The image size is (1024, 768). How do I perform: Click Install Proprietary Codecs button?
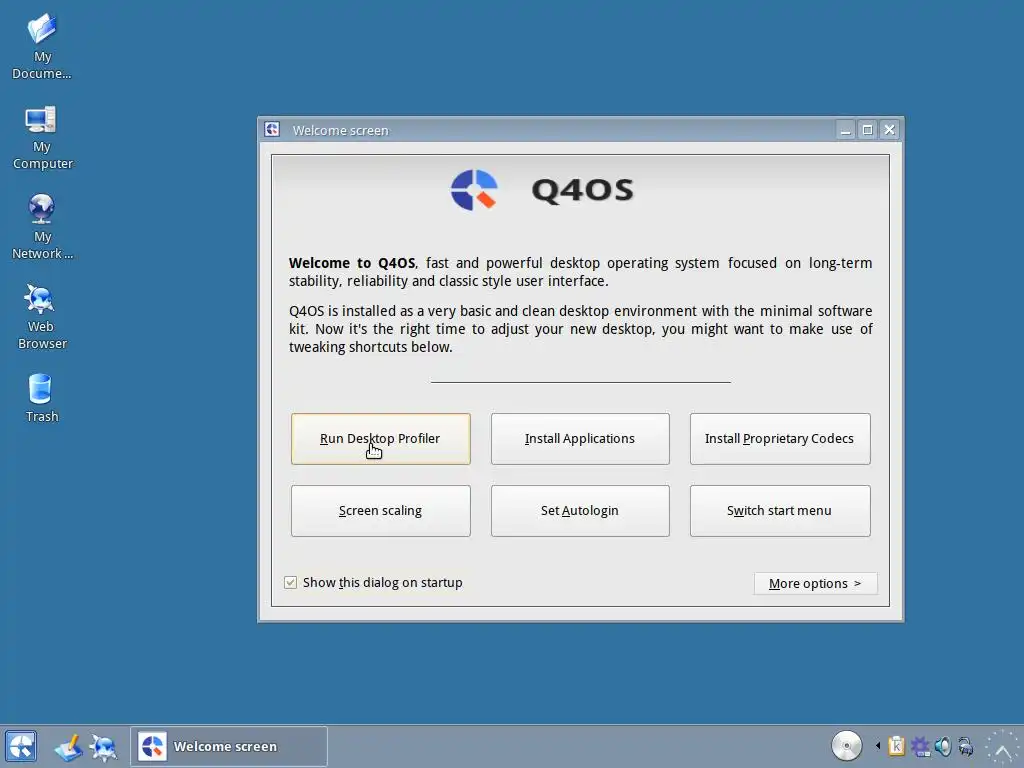tap(780, 439)
